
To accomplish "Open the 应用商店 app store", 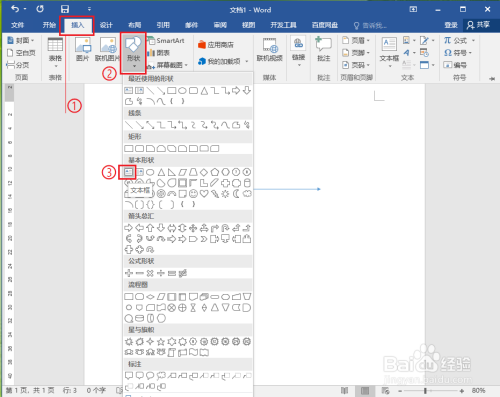I will (216, 45).
